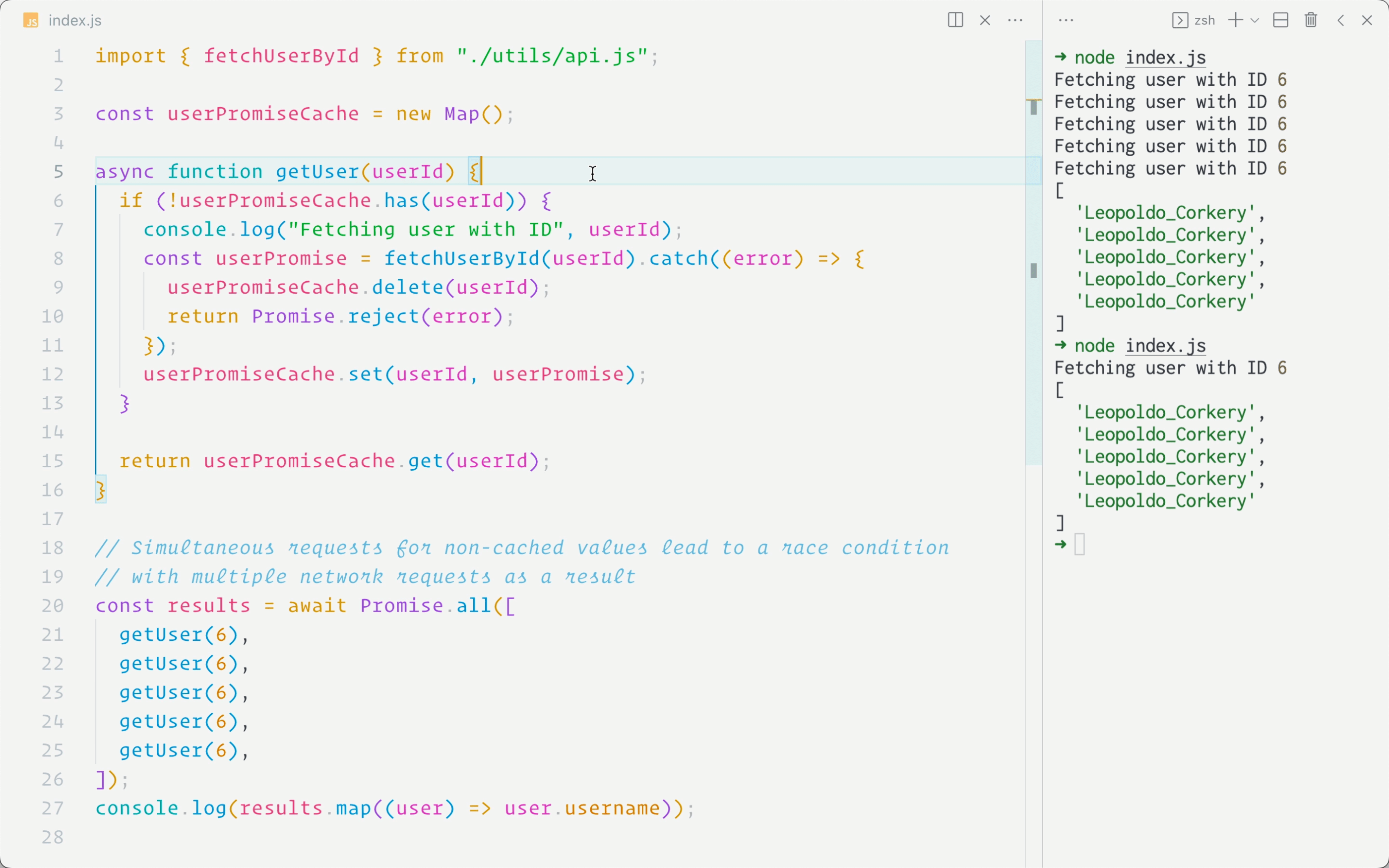Click the comment "Simultaneous requests" on line 18
1389x868 pixels.
tap(257, 548)
